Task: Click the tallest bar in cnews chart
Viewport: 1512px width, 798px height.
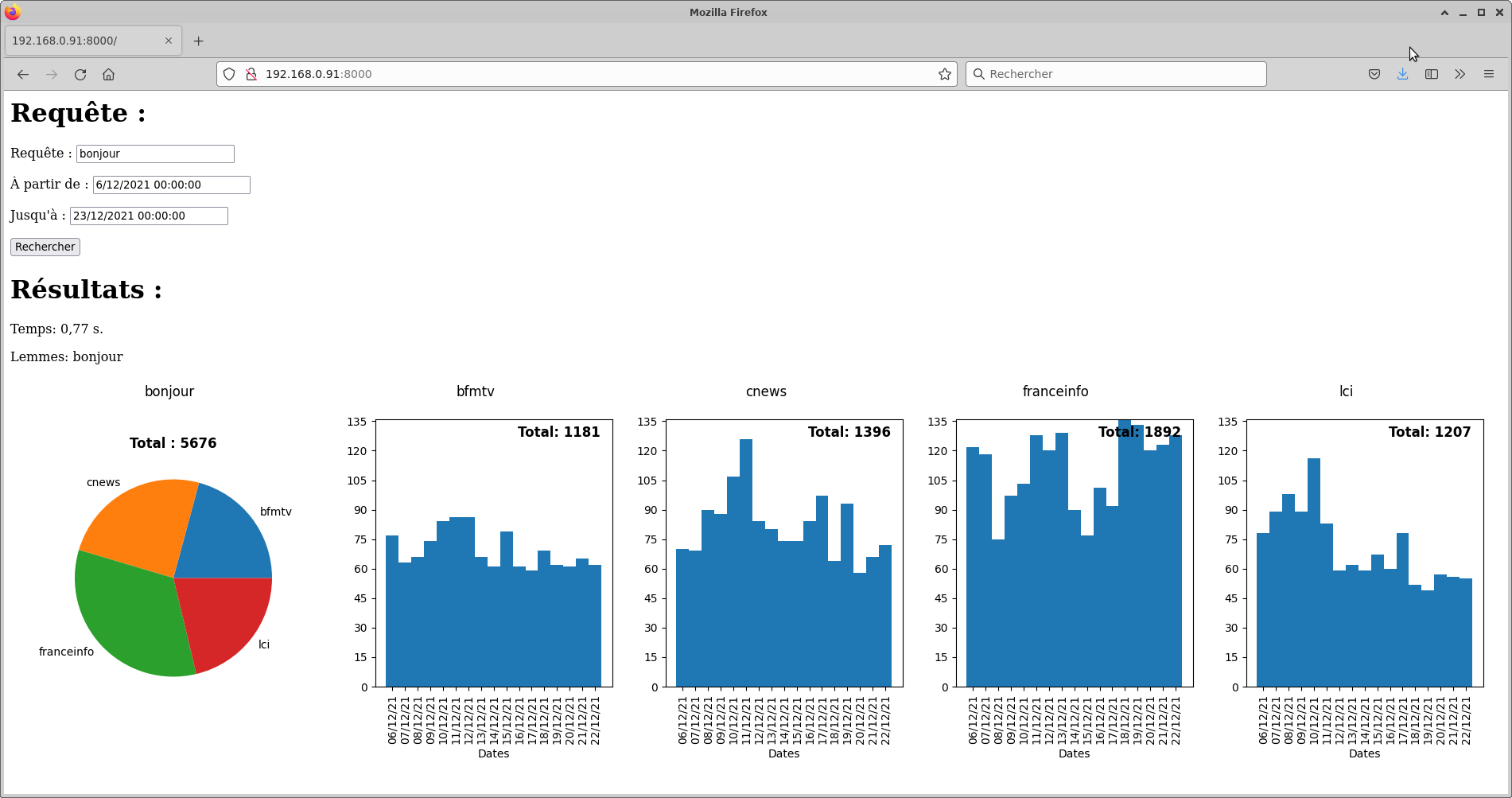Action: (x=746, y=562)
